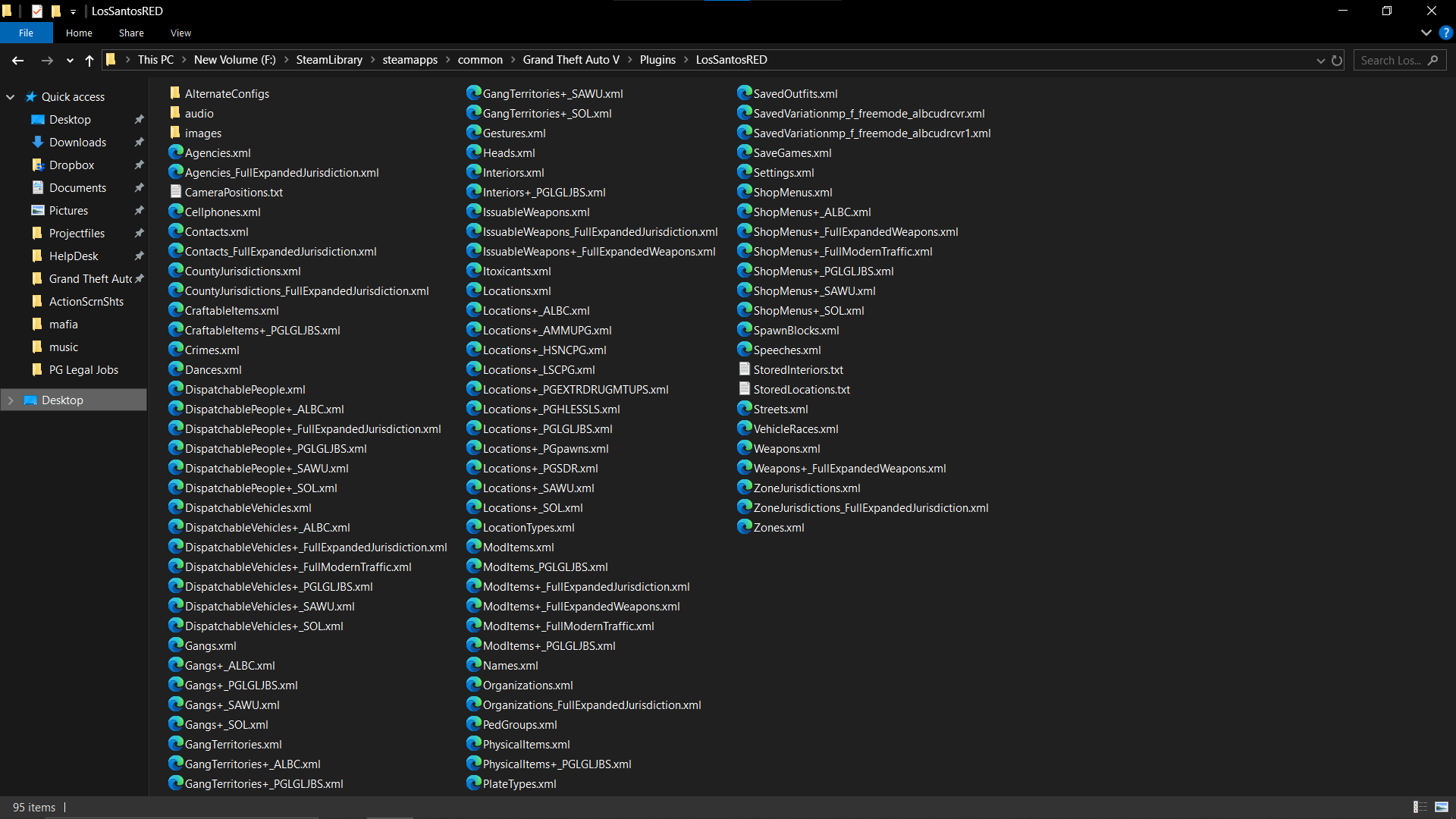
Task: Expand the Desktop tree node
Action: click(11, 400)
